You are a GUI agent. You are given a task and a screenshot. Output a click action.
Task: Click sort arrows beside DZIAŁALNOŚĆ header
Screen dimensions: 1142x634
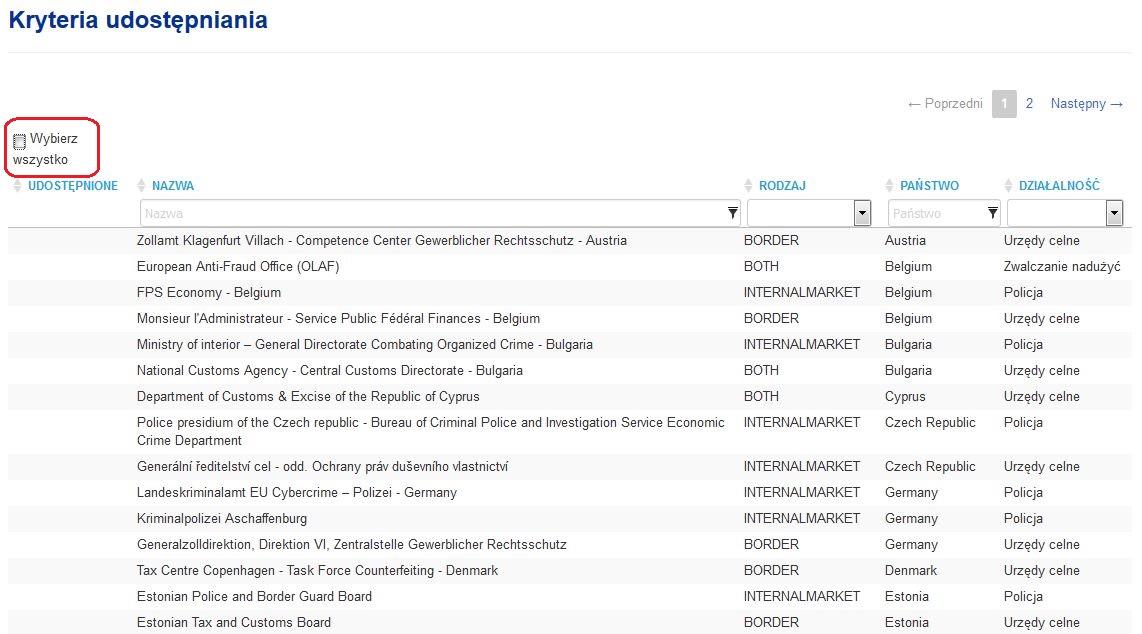pyautogui.click(x=1008, y=186)
